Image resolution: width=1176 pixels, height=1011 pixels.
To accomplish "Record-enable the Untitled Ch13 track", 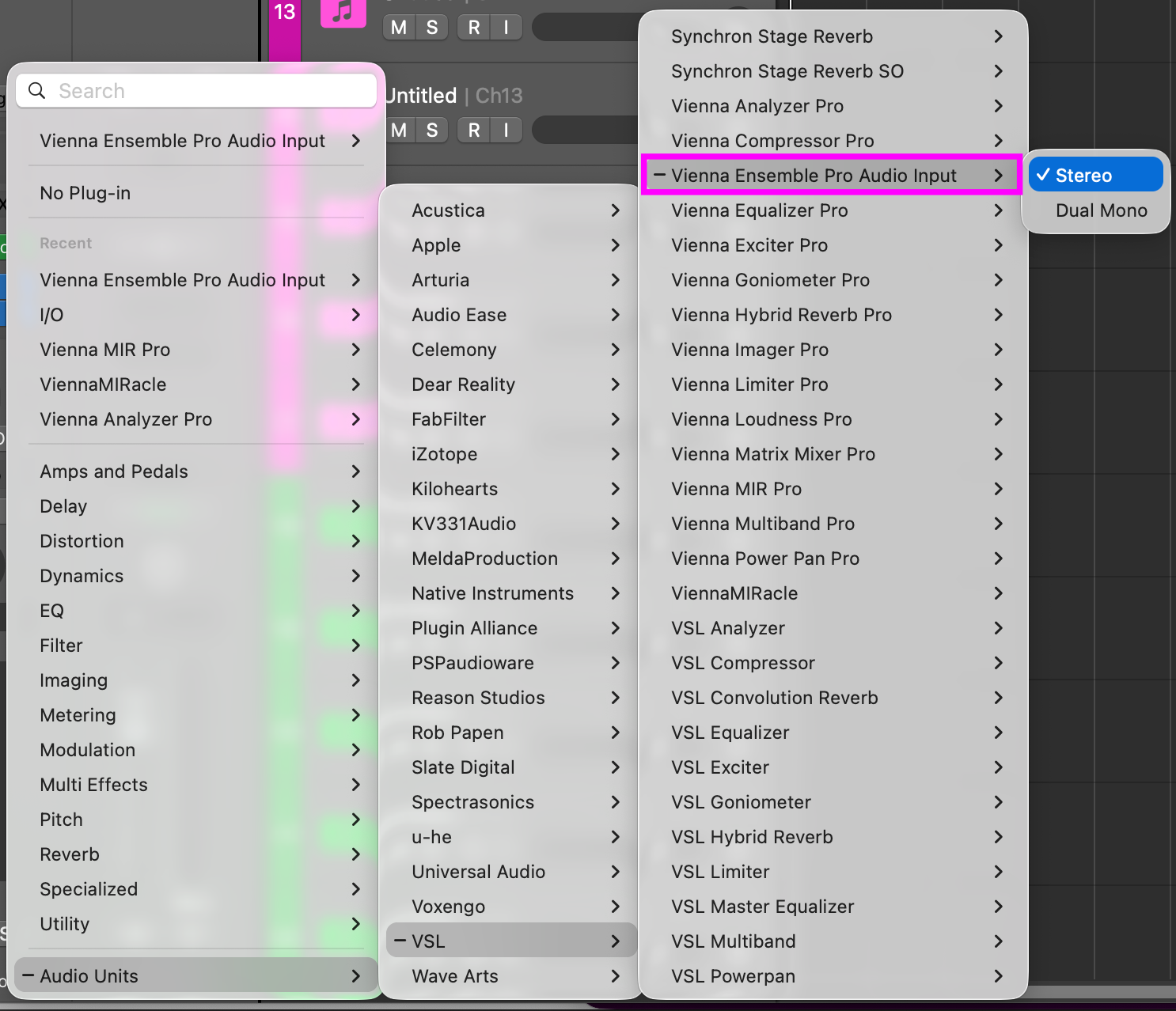I will pos(473,130).
